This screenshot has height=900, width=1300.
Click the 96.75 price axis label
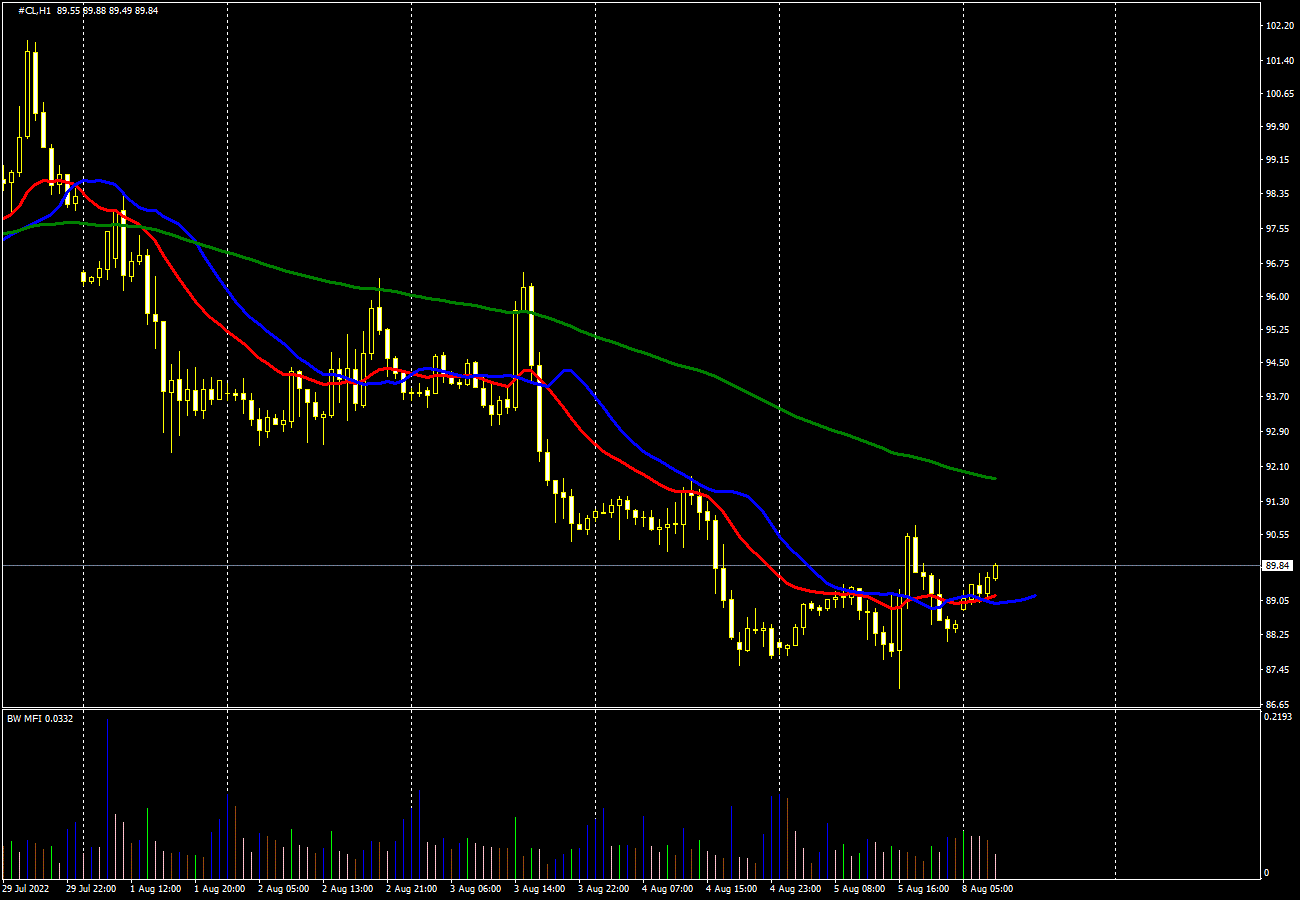coord(1279,264)
